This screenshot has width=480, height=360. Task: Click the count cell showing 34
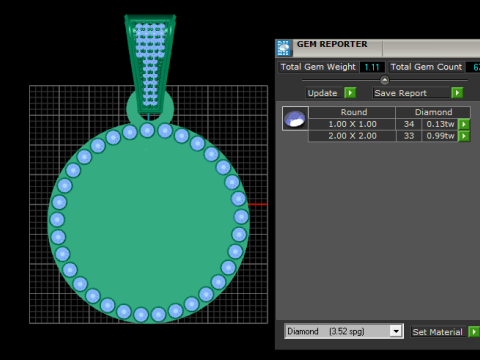409,124
